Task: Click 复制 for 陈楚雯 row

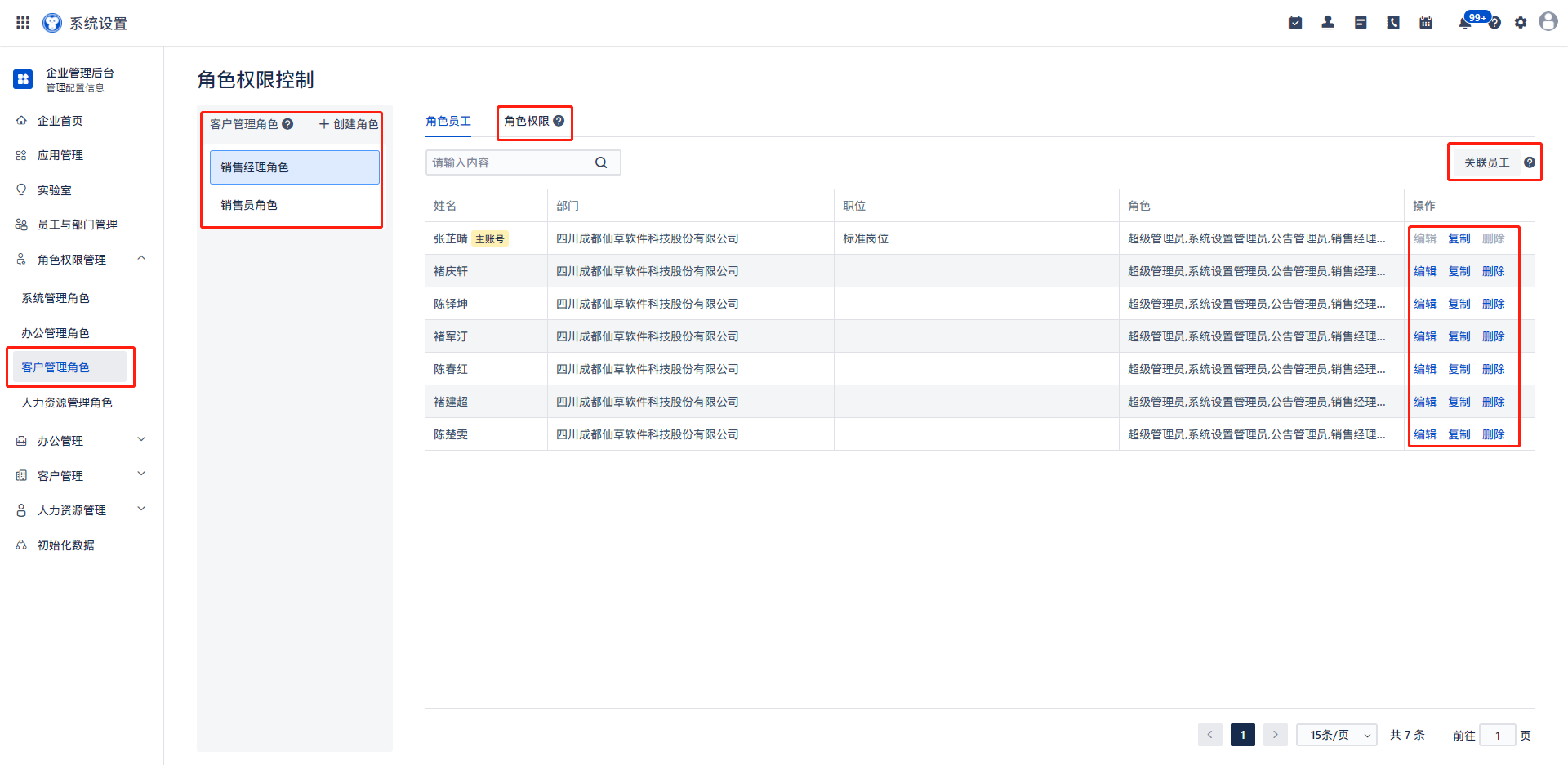Action: (1459, 434)
